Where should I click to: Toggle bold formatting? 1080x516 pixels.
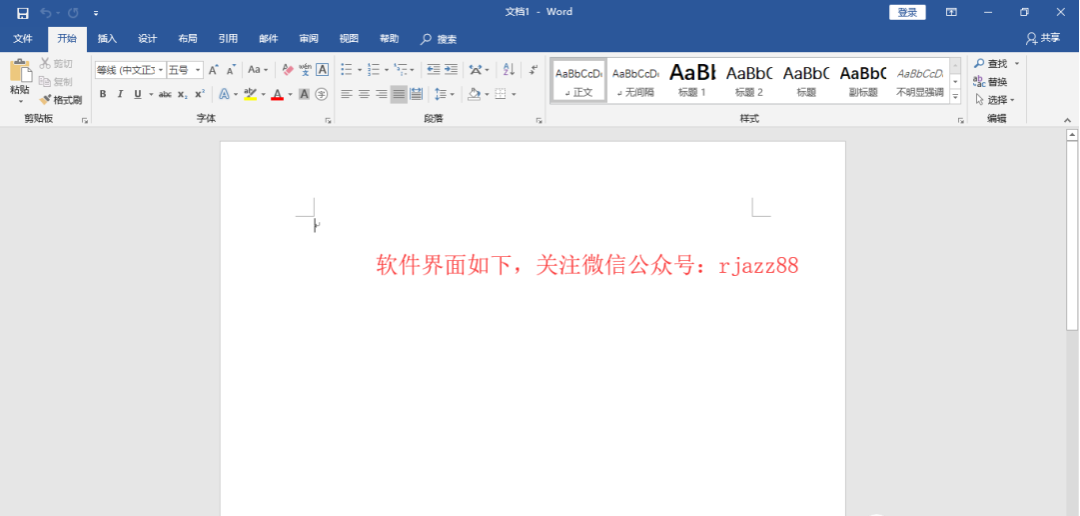(103, 94)
